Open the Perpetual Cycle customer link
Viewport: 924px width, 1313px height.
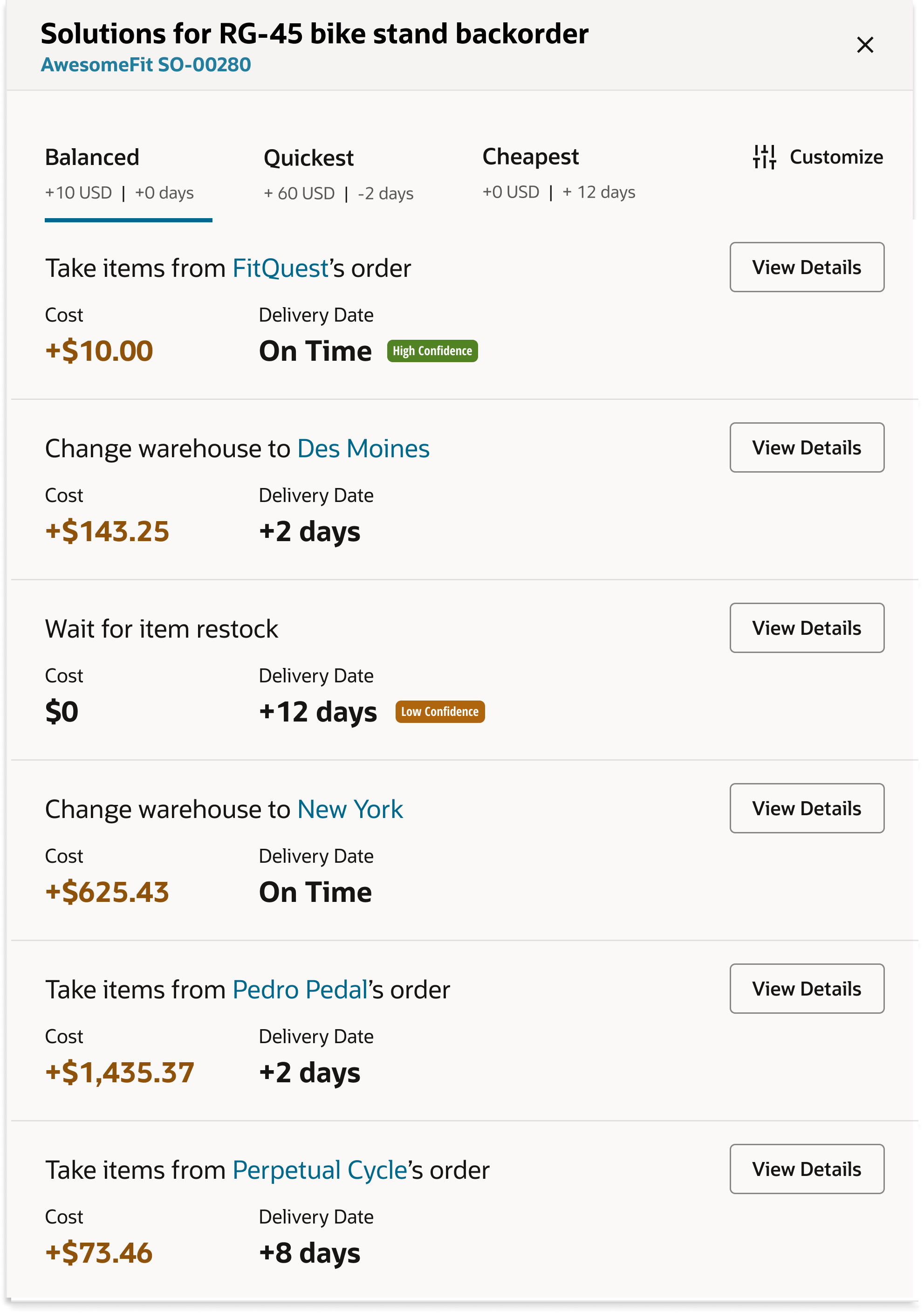[320, 1170]
